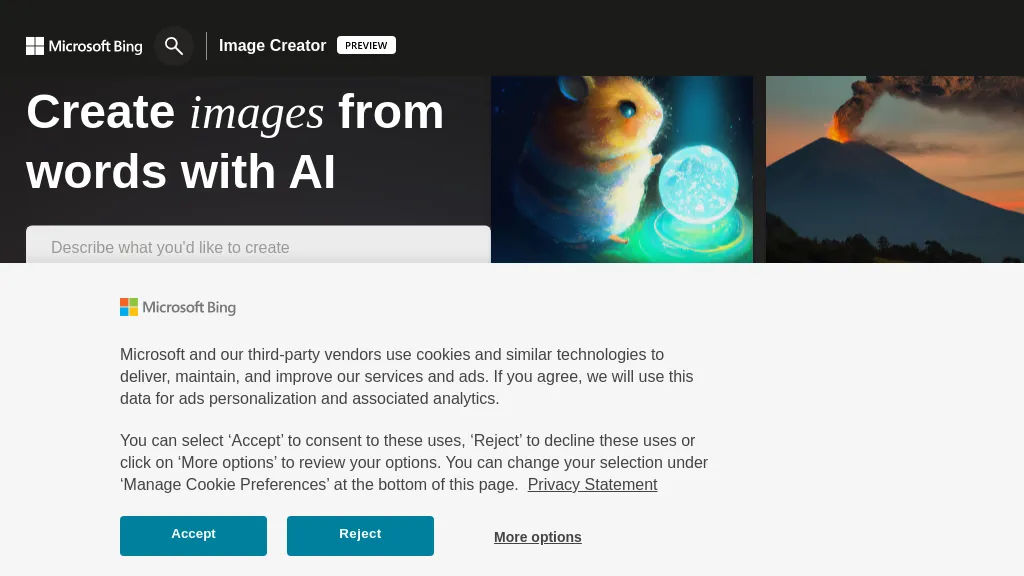Click the magnifier search icon in header

point(174,46)
